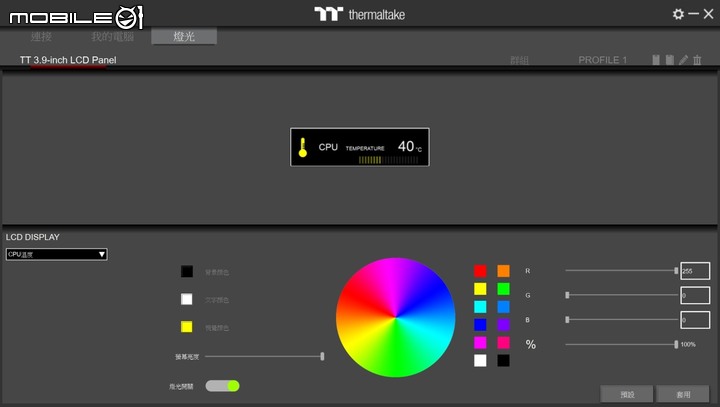Pick the orange preset color

coord(503,271)
